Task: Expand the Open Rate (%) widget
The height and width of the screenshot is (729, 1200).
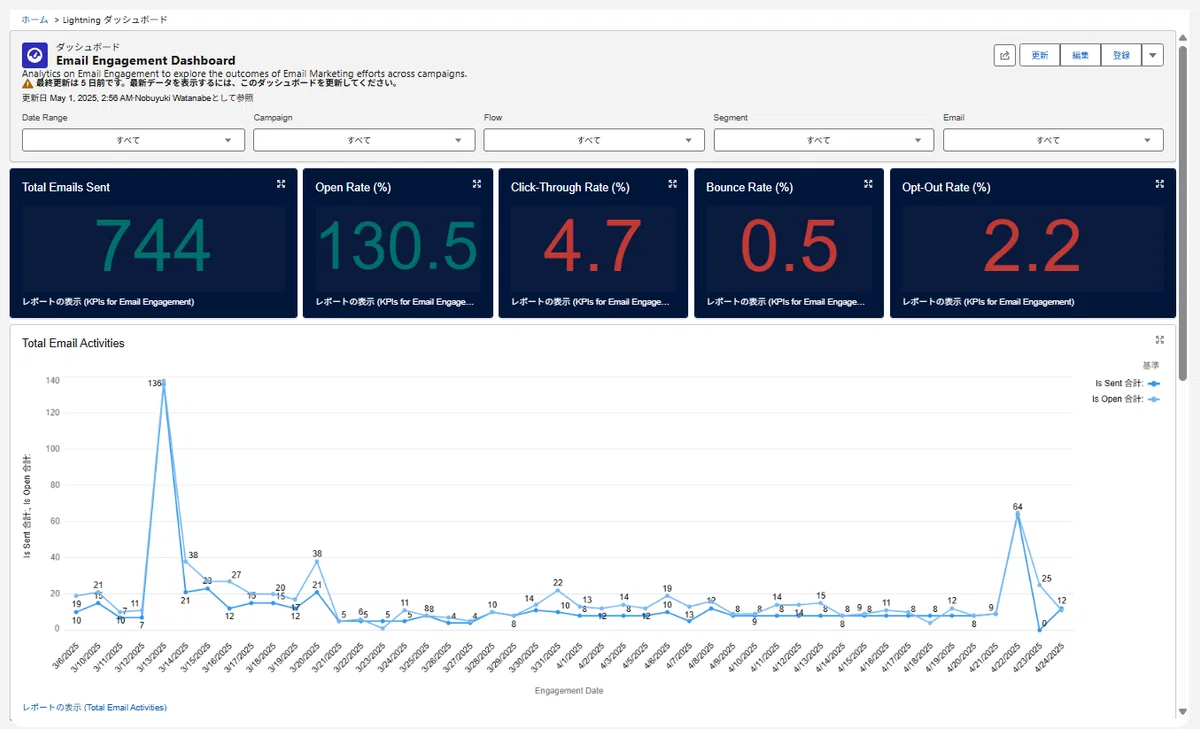Action: pyautogui.click(x=477, y=184)
